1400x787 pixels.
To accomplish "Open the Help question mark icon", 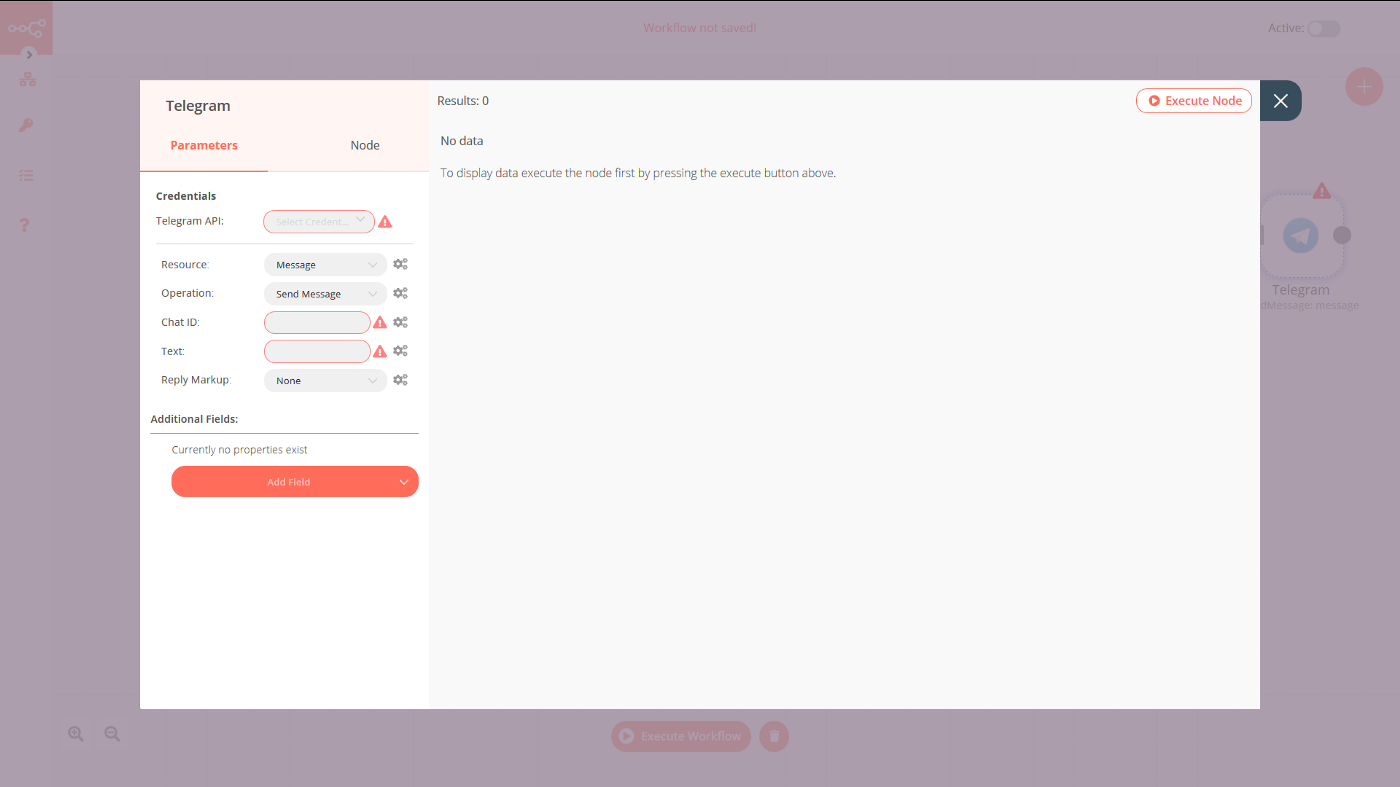I will 27,225.
